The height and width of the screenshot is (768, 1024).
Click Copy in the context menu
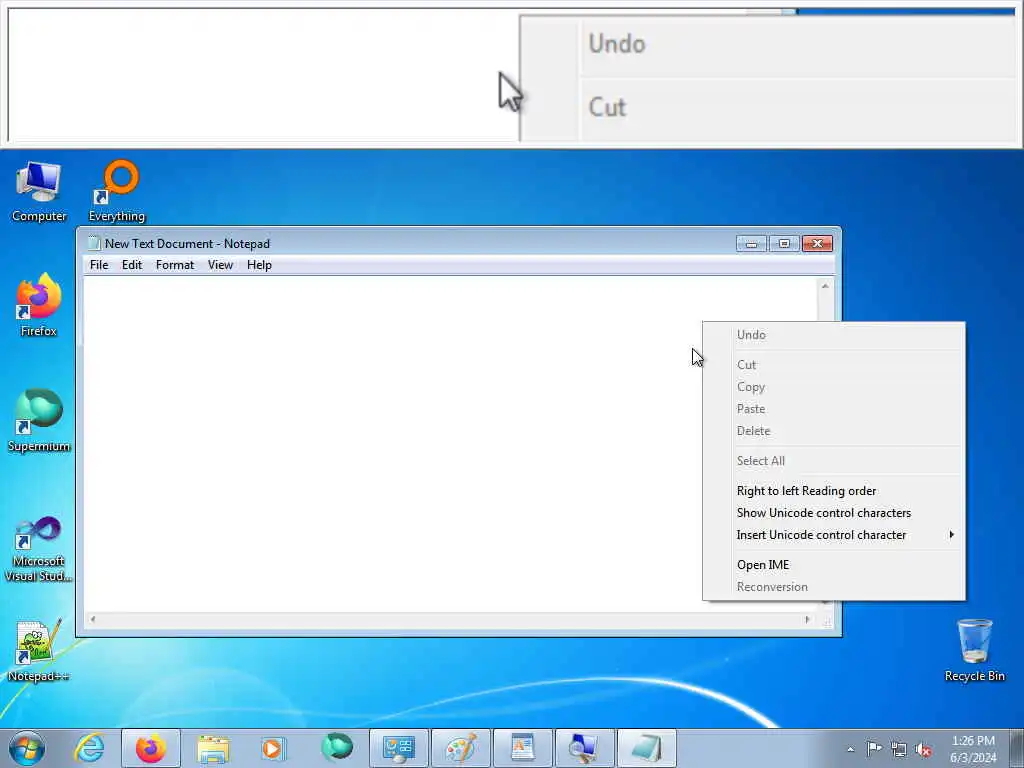834,387
